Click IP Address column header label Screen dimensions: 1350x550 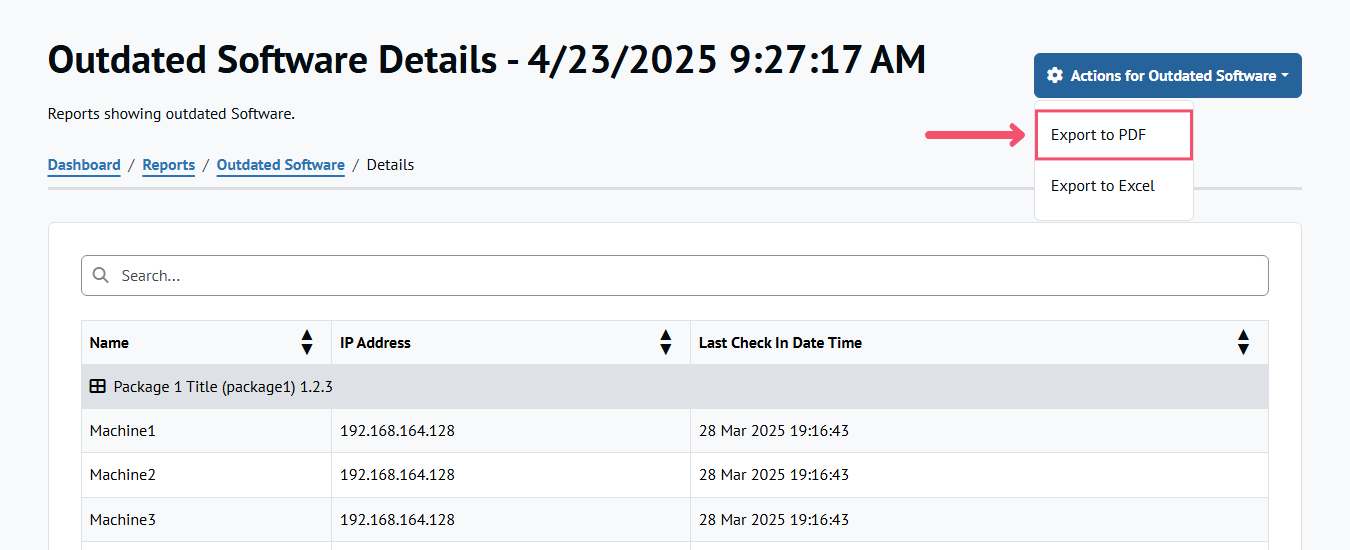[375, 342]
